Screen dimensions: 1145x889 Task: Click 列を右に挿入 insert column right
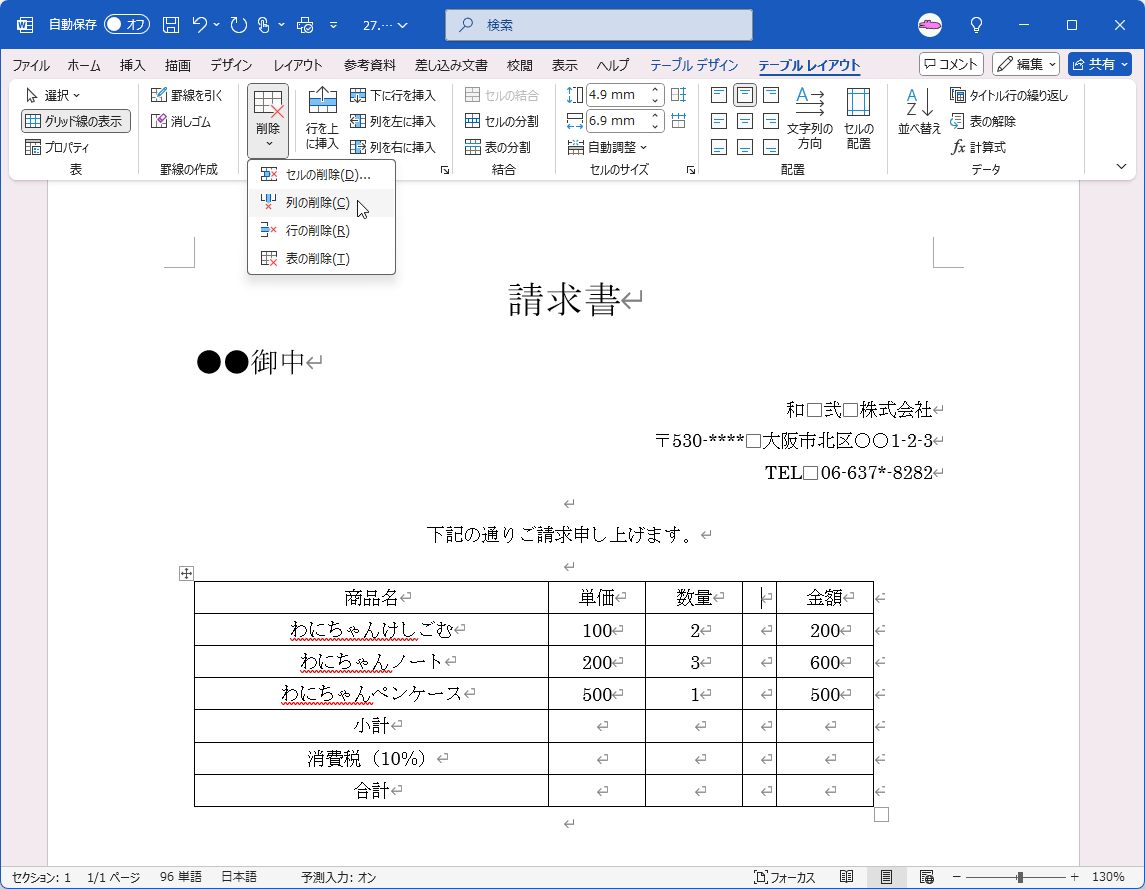pos(393,147)
